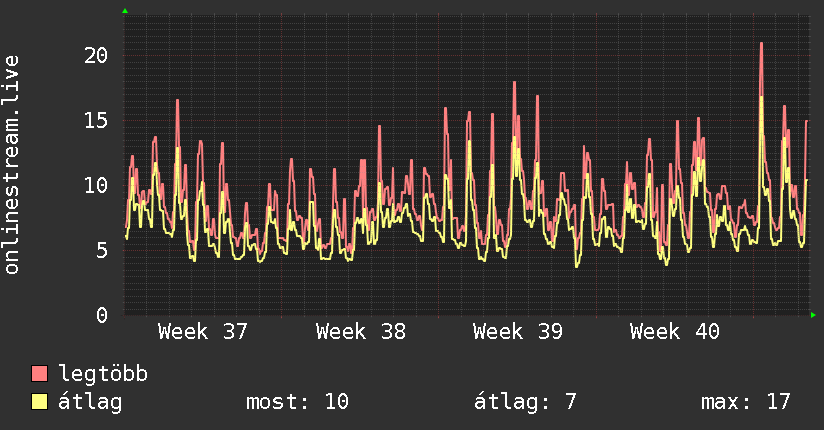
Task: Click the 'most: 10' value
Action: [x=297, y=402]
